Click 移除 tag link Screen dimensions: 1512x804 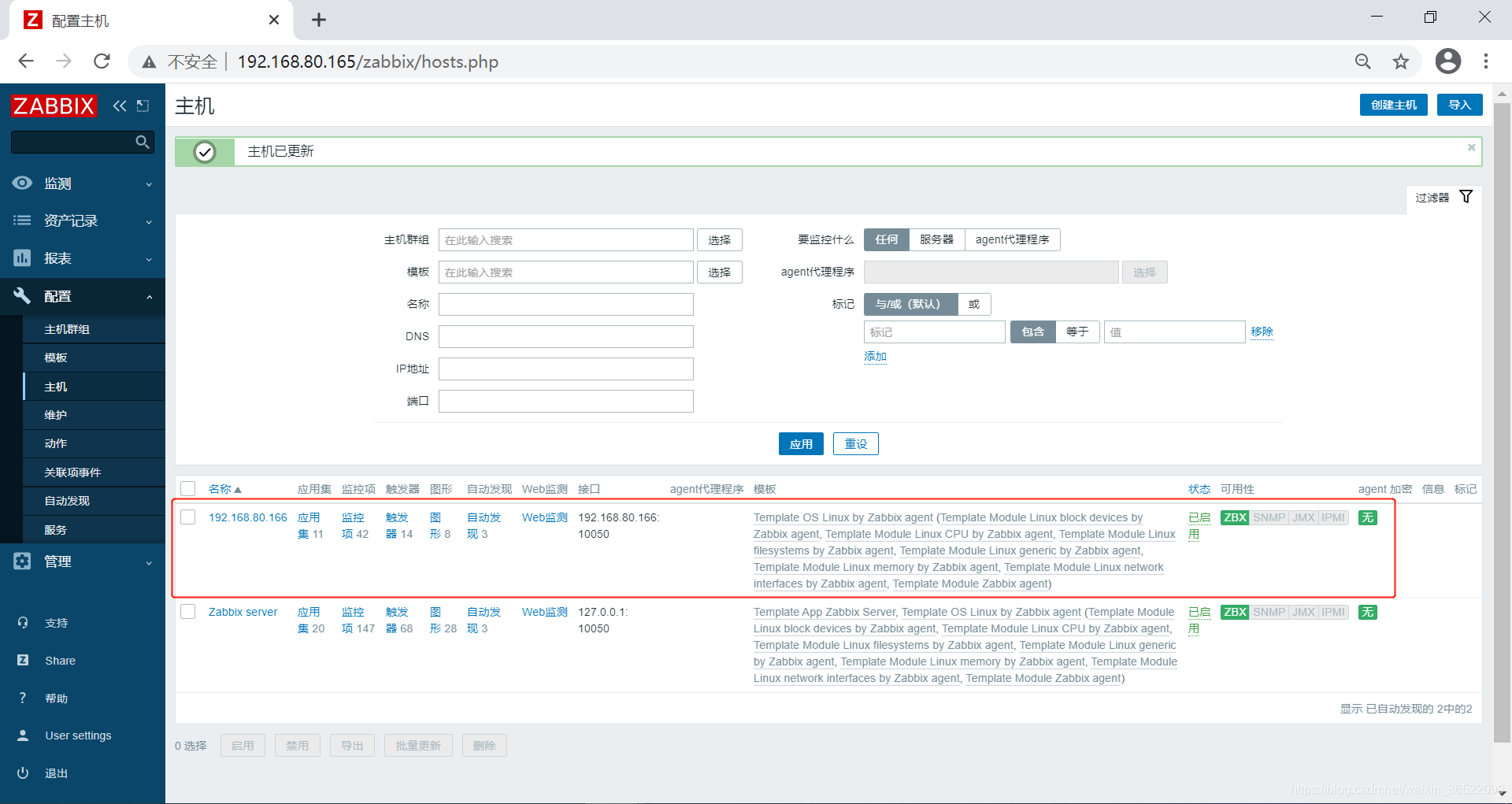pos(1262,332)
